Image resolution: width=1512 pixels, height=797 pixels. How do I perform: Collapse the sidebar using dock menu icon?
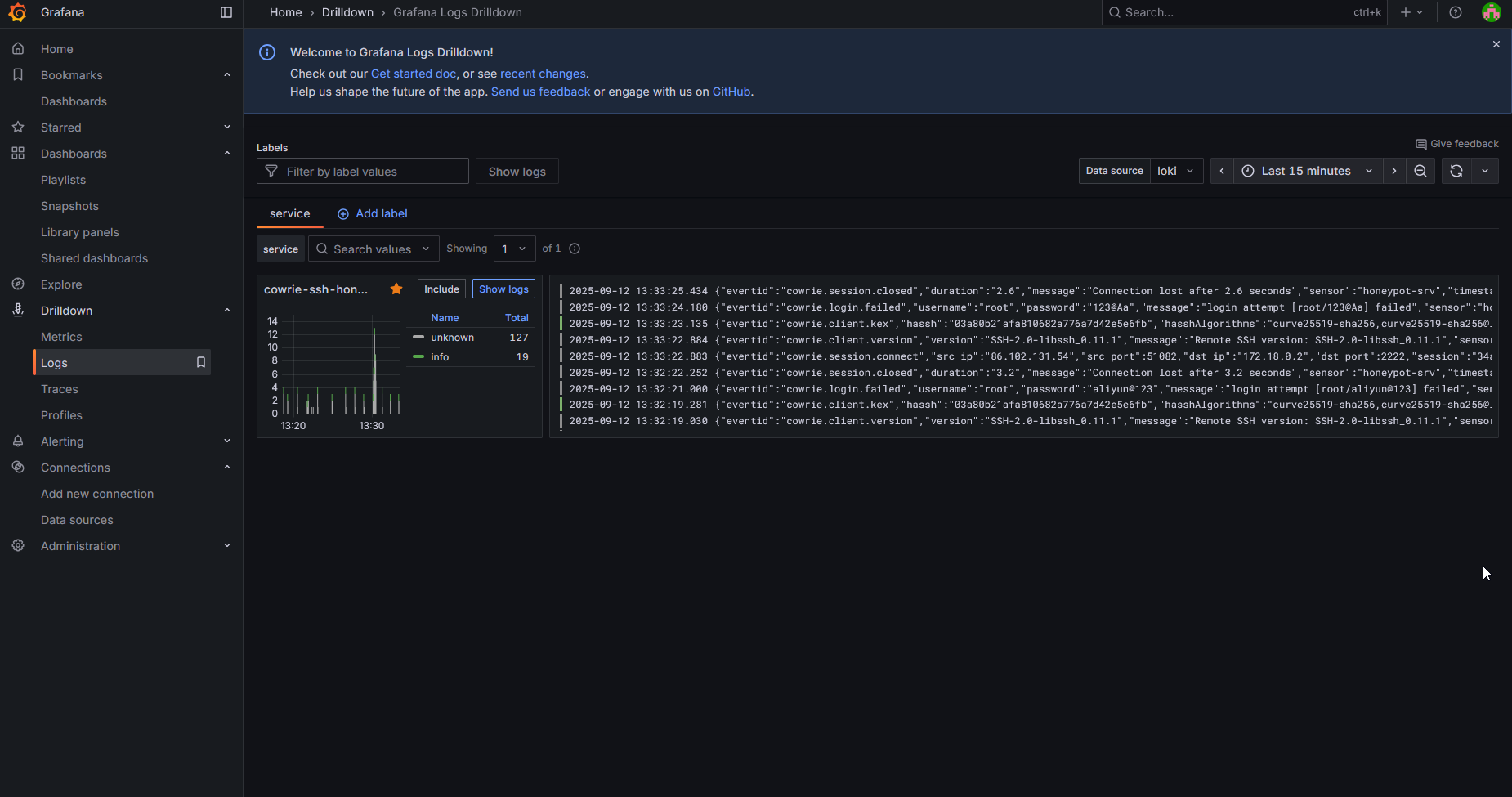(x=226, y=12)
